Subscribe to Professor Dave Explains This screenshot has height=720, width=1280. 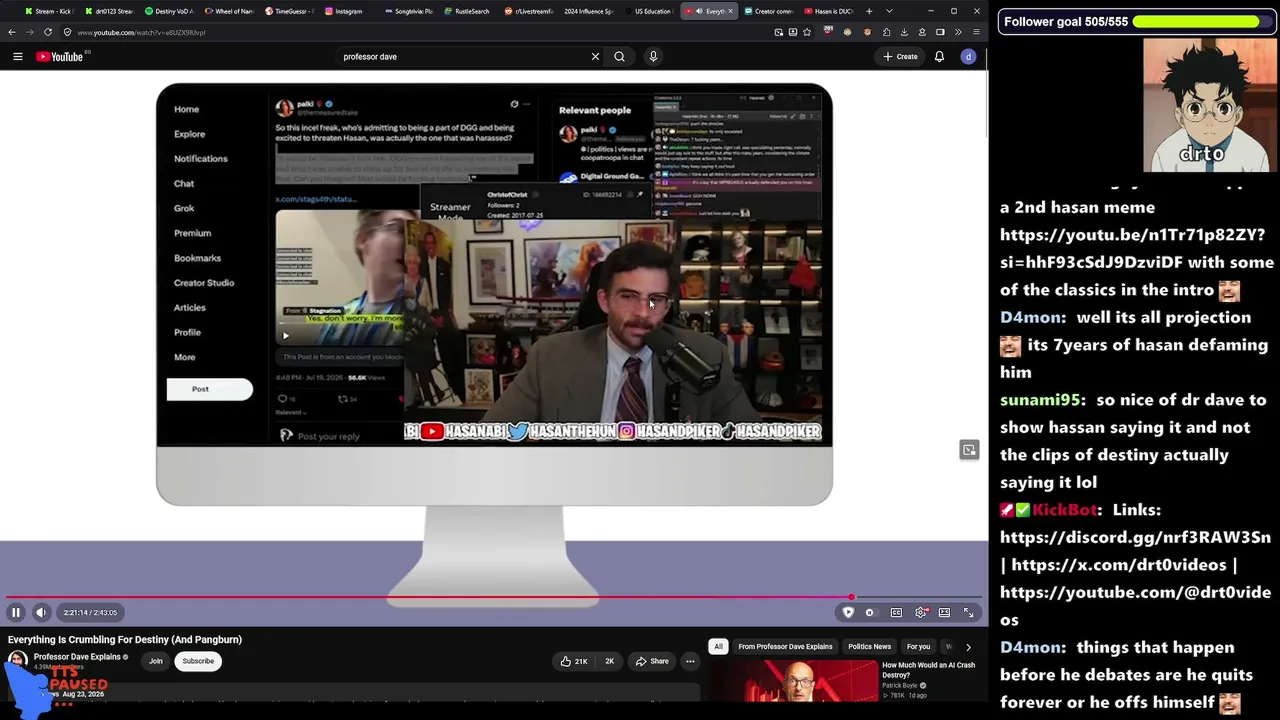point(198,661)
